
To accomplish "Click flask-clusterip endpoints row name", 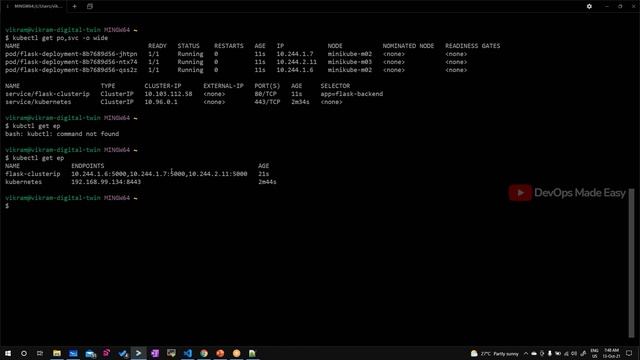I will point(32,174).
